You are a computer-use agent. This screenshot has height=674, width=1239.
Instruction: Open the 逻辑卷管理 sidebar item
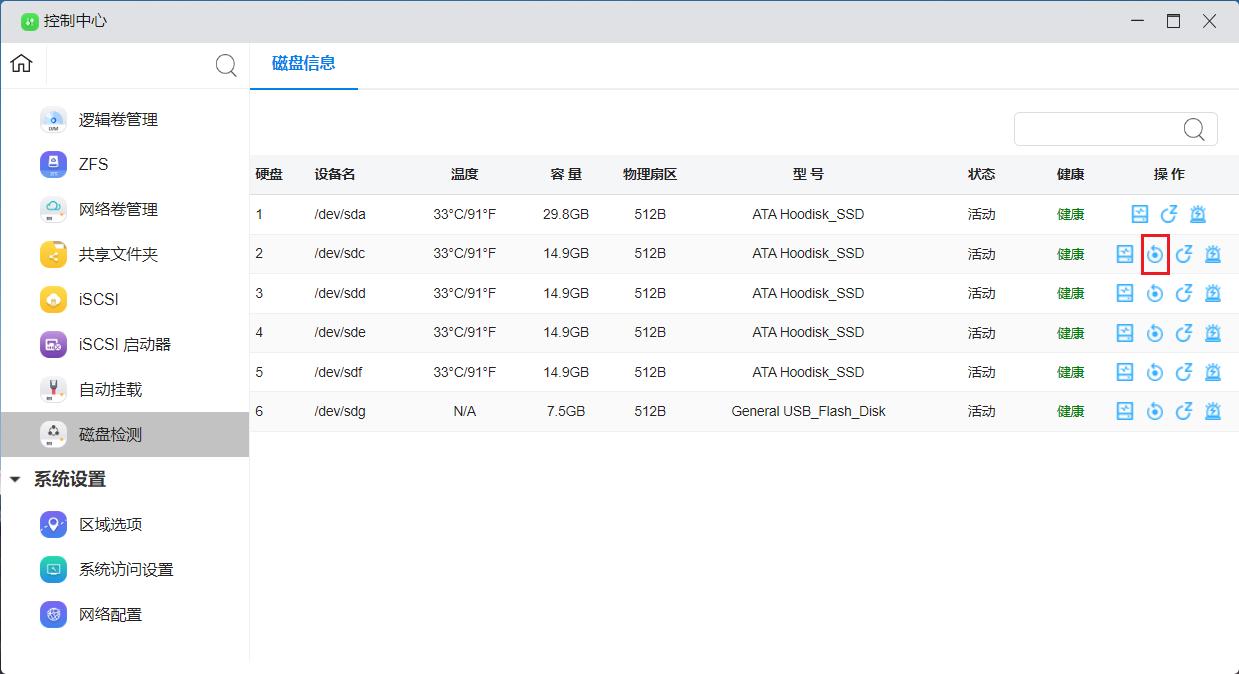click(x=118, y=120)
